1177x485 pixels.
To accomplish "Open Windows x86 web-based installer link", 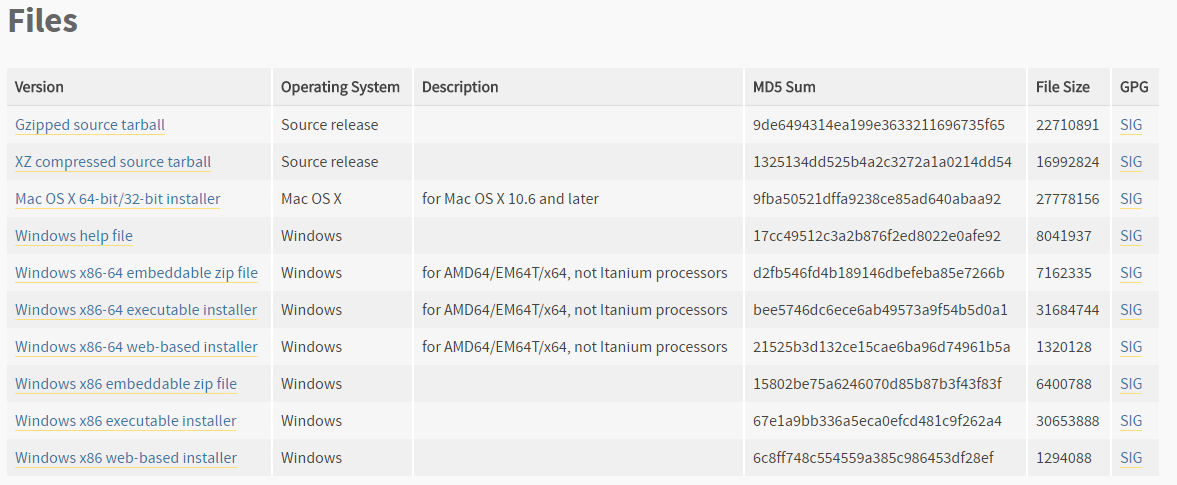I will [x=126, y=457].
